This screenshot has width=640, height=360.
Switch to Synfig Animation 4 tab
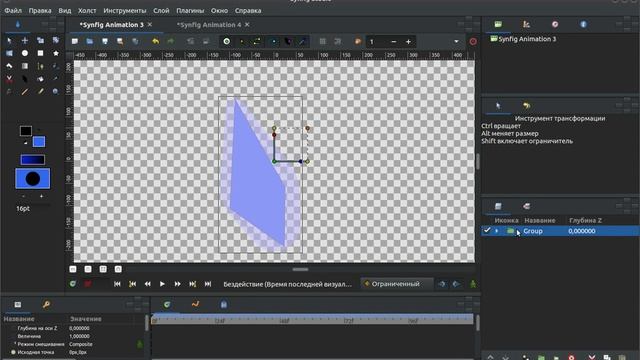(209, 25)
